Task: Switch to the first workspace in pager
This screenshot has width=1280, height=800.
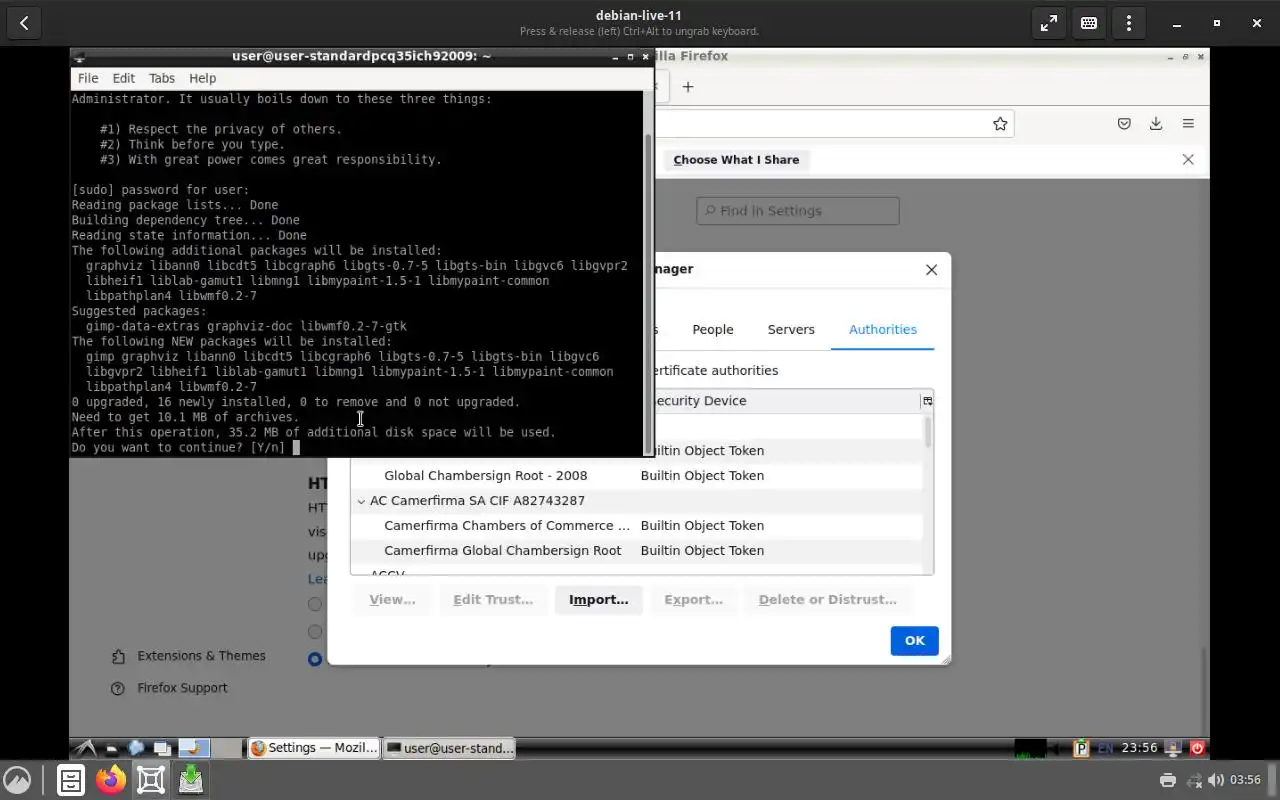Action: [194, 748]
